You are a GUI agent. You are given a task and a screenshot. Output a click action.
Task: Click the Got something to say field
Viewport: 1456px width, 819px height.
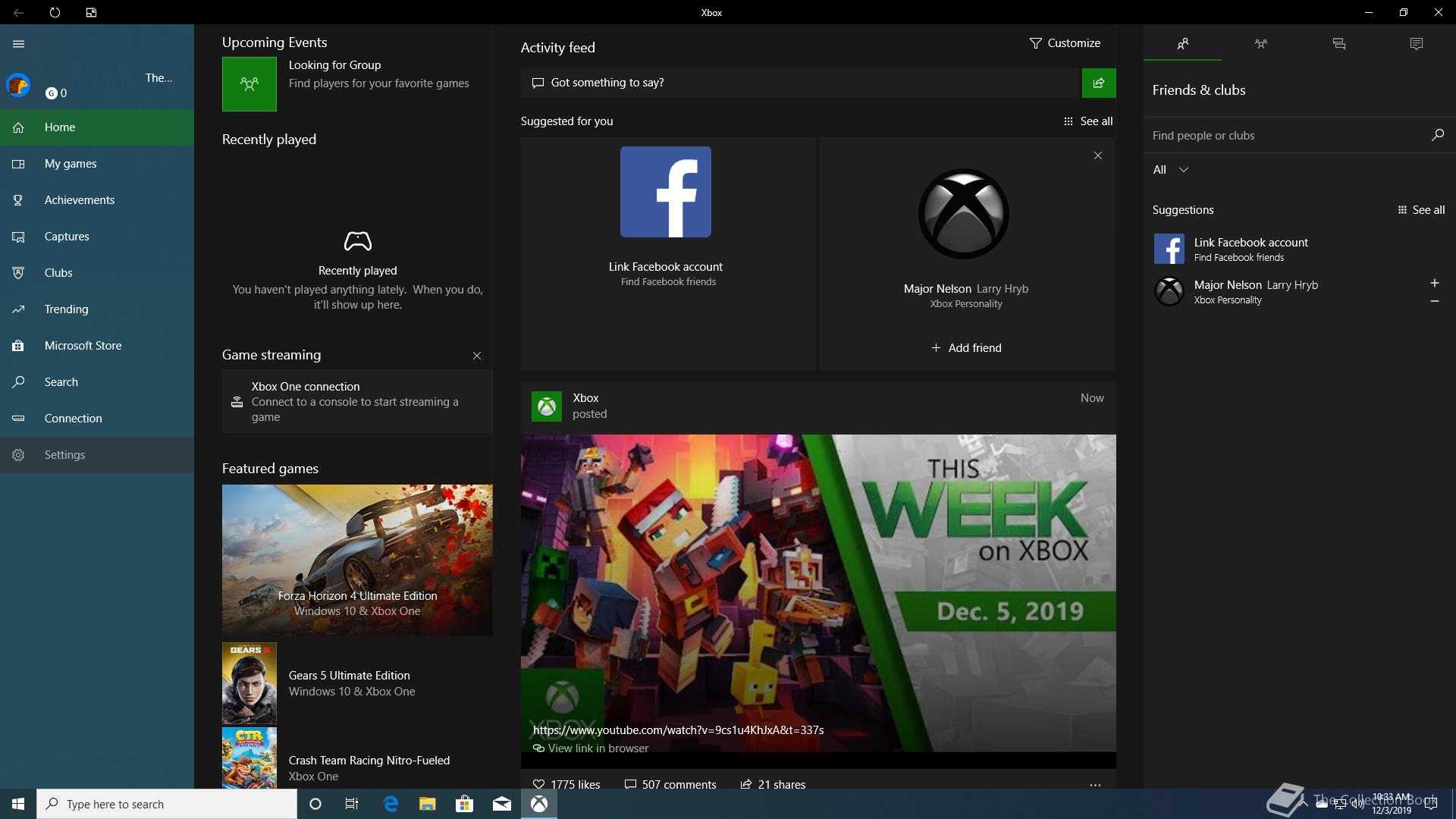[801, 83]
